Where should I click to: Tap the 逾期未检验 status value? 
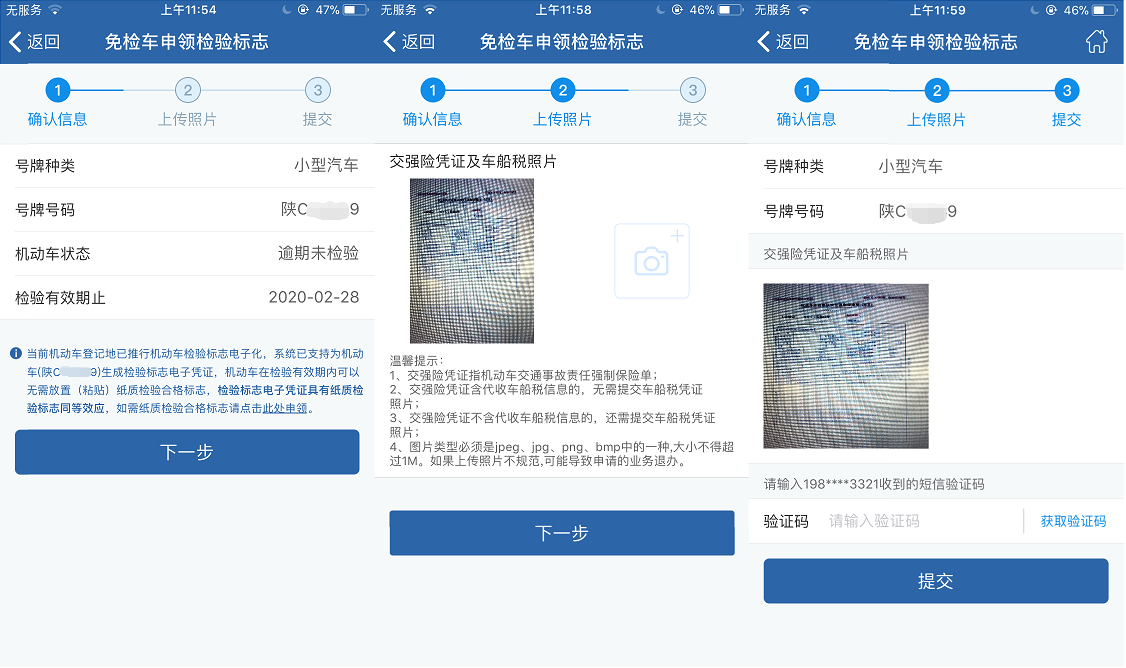318,254
